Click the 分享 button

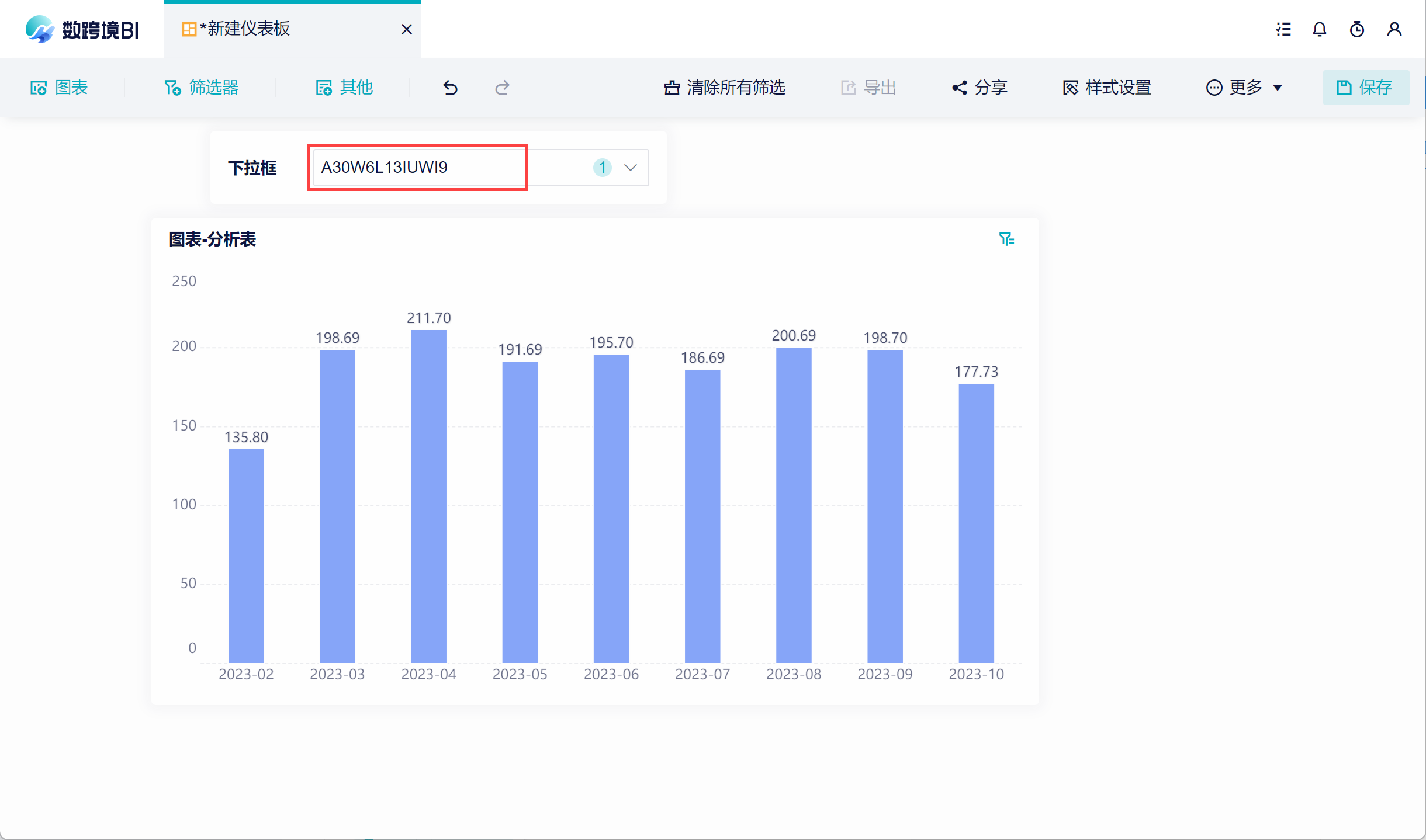point(979,88)
